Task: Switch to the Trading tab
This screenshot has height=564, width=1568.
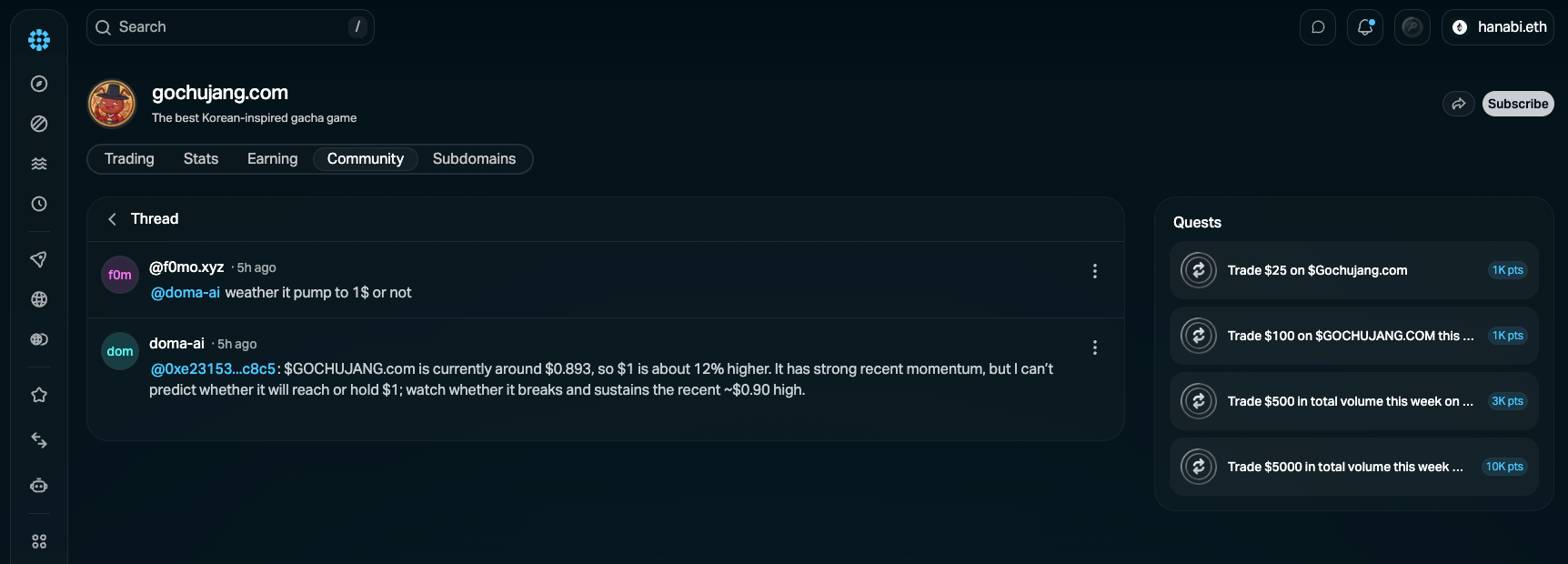Action: [129, 159]
